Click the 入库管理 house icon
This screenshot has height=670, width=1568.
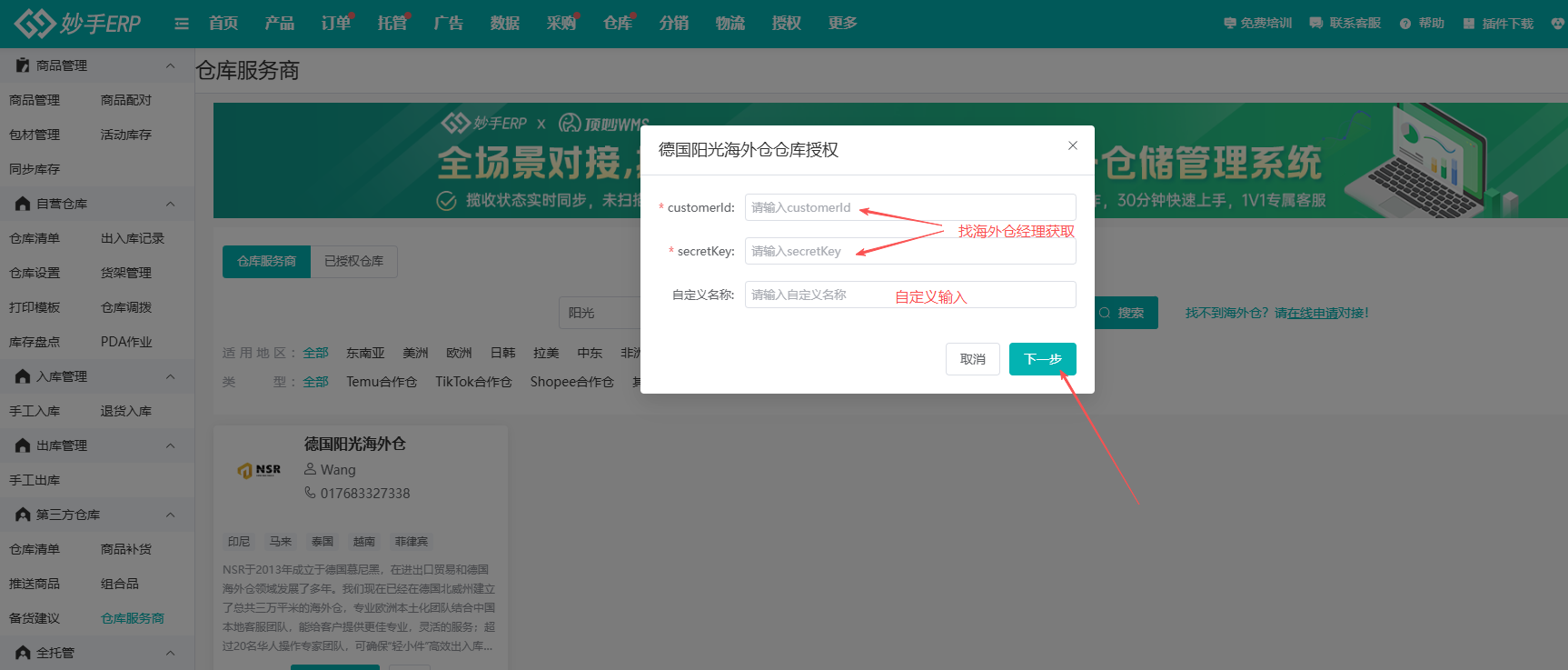23,376
